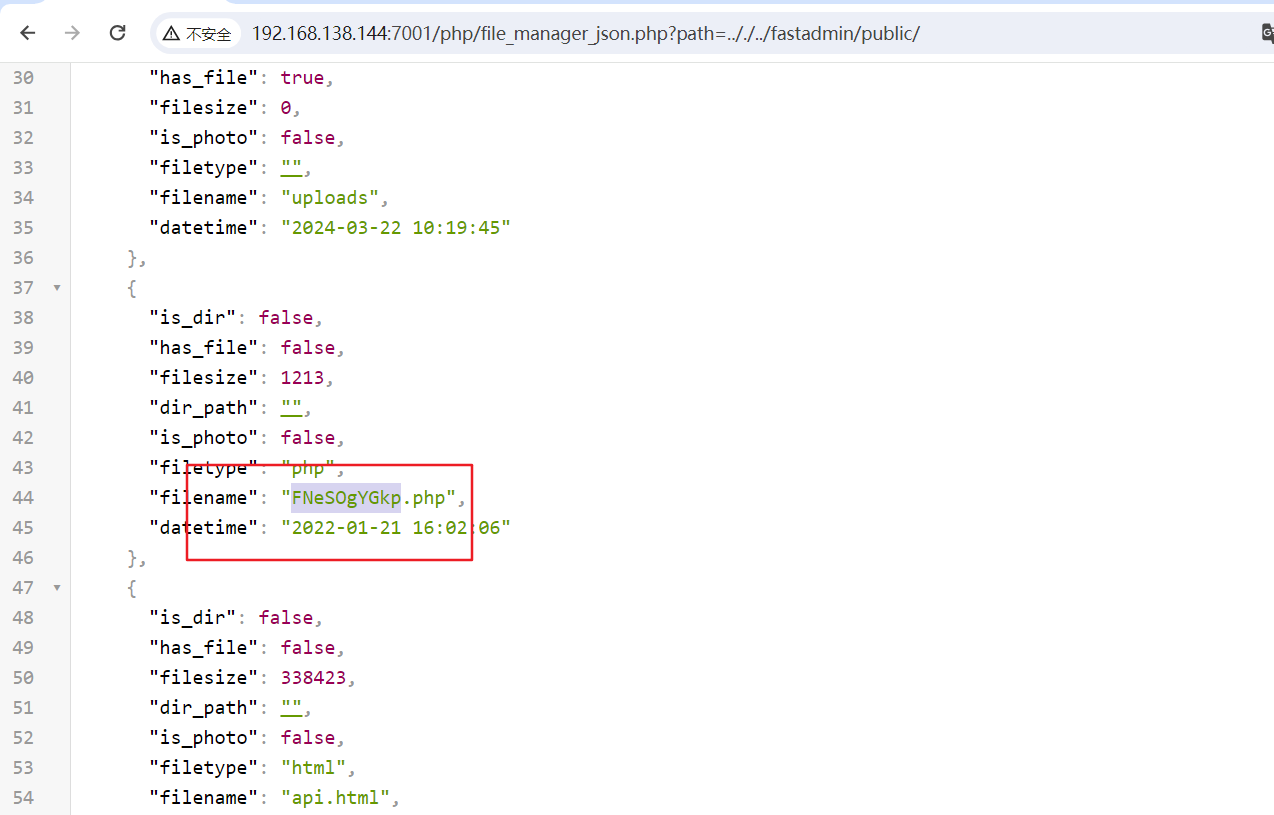The height and width of the screenshot is (815, 1274).
Task: Click line number 30
Action: coord(23,77)
